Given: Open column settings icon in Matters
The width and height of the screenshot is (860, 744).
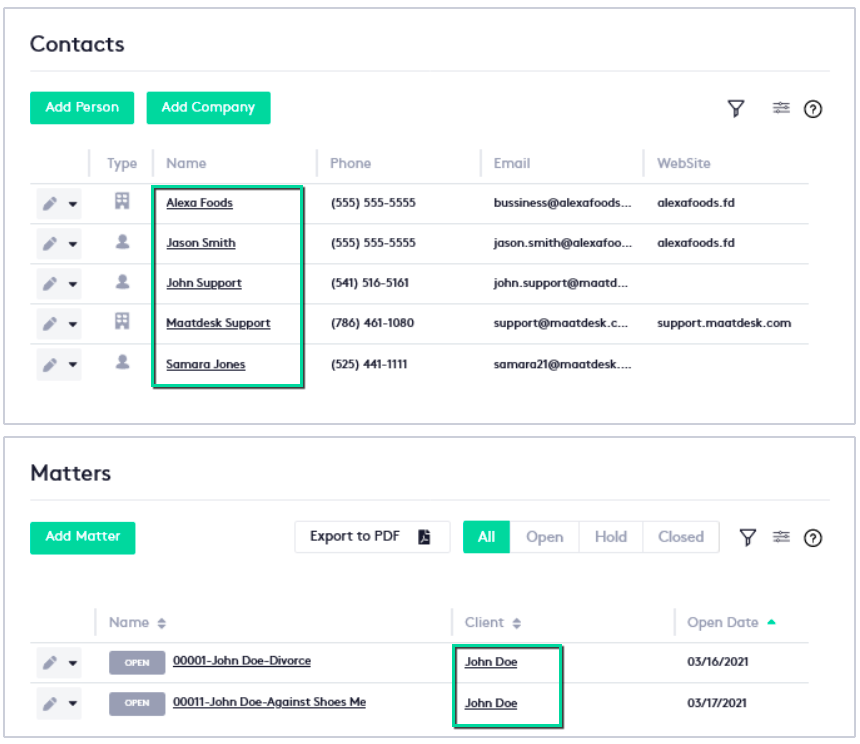Looking at the screenshot, I should pyautogui.click(x=781, y=537).
